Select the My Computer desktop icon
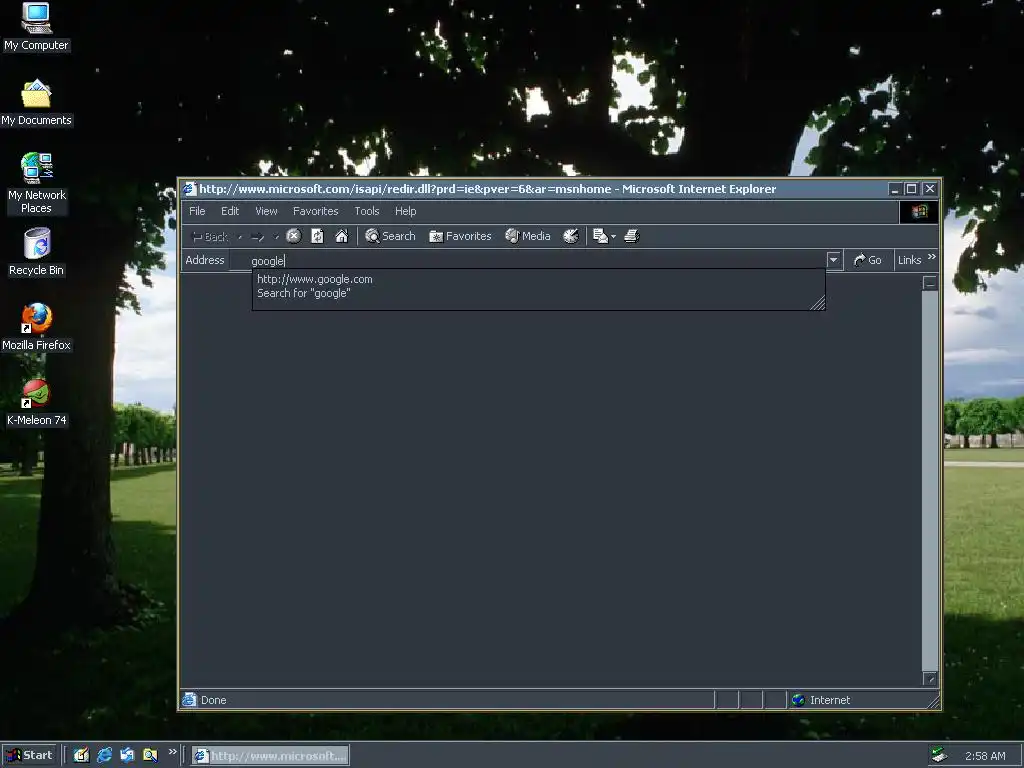The height and width of the screenshot is (768, 1024). coord(36,26)
